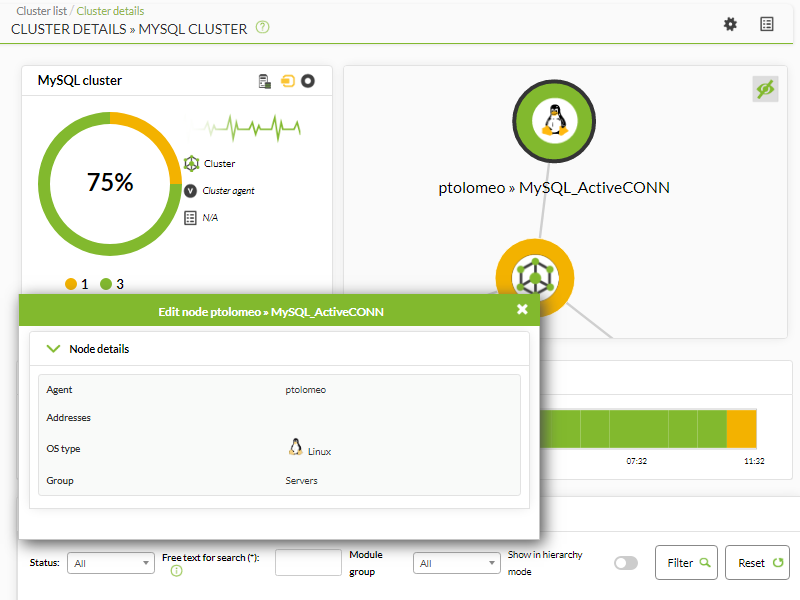Viewport: 800px width, 600px height.
Task: Close the Edit node dialog
Action: [522, 309]
